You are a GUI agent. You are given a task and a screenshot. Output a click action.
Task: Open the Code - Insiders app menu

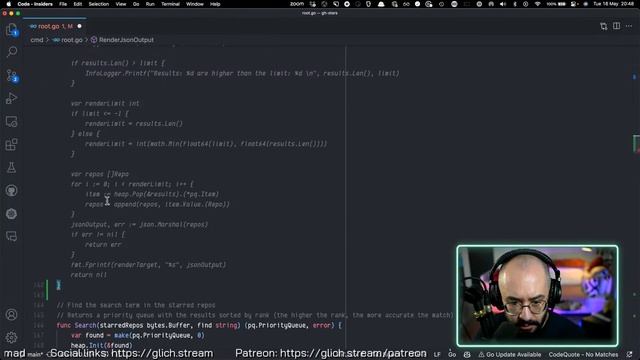(35, 4)
